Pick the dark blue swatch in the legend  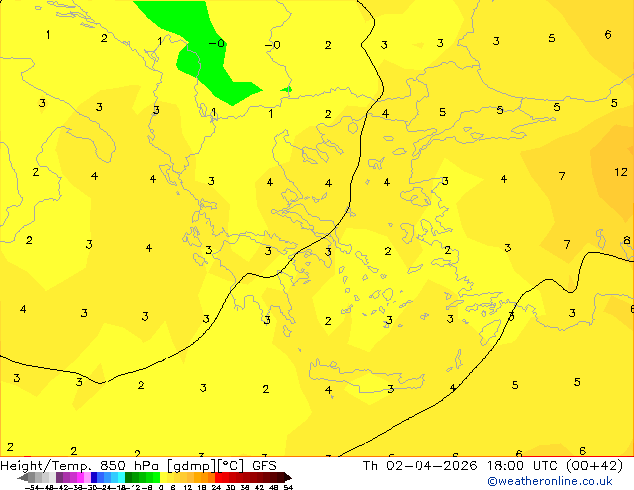coord(94,477)
